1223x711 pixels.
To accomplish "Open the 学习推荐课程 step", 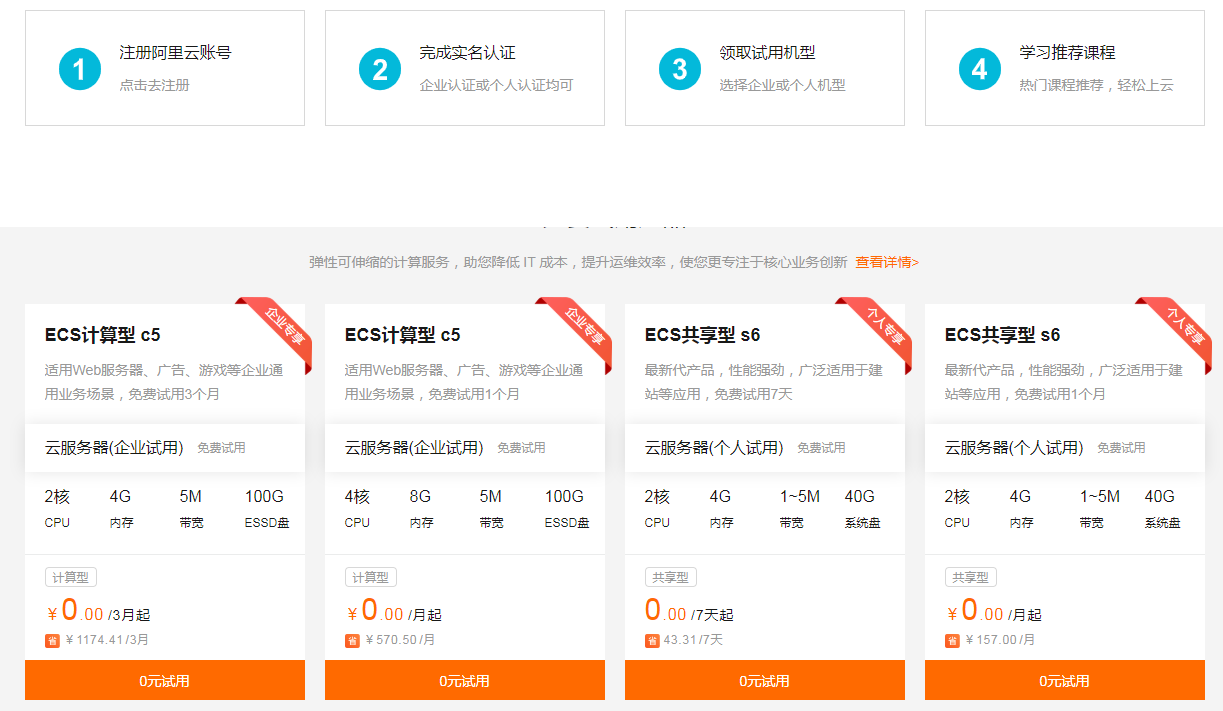I will point(1067,53).
